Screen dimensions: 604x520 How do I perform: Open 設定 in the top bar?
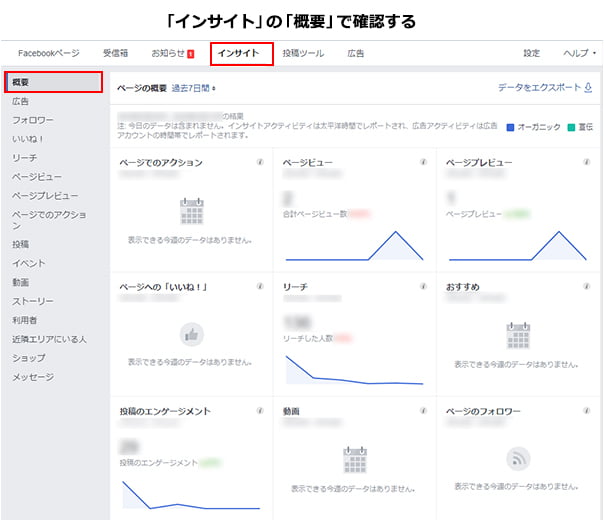click(x=531, y=52)
